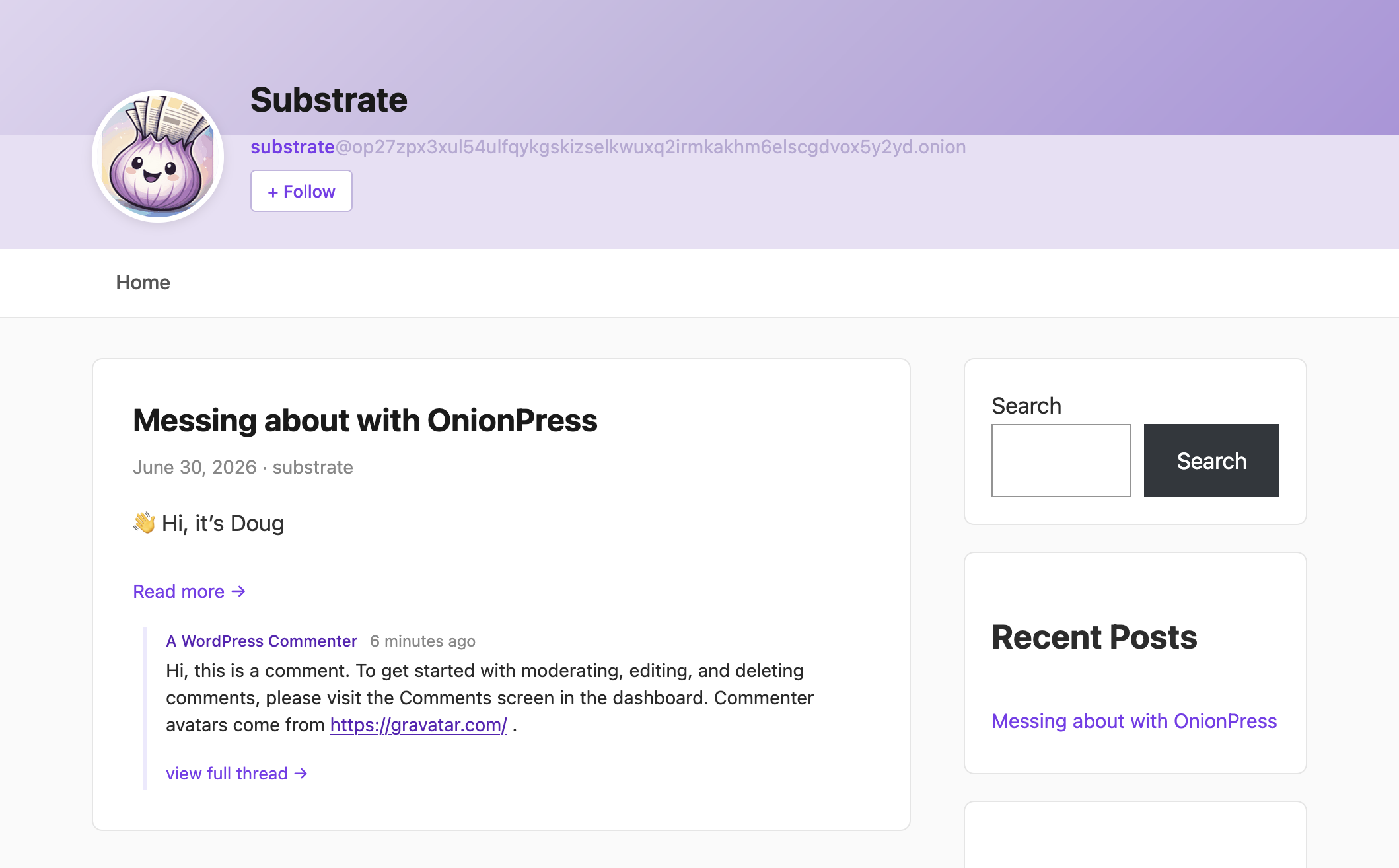Image resolution: width=1399 pixels, height=868 pixels.
Task: Click the Read more link
Action: (x=190, y=591)
